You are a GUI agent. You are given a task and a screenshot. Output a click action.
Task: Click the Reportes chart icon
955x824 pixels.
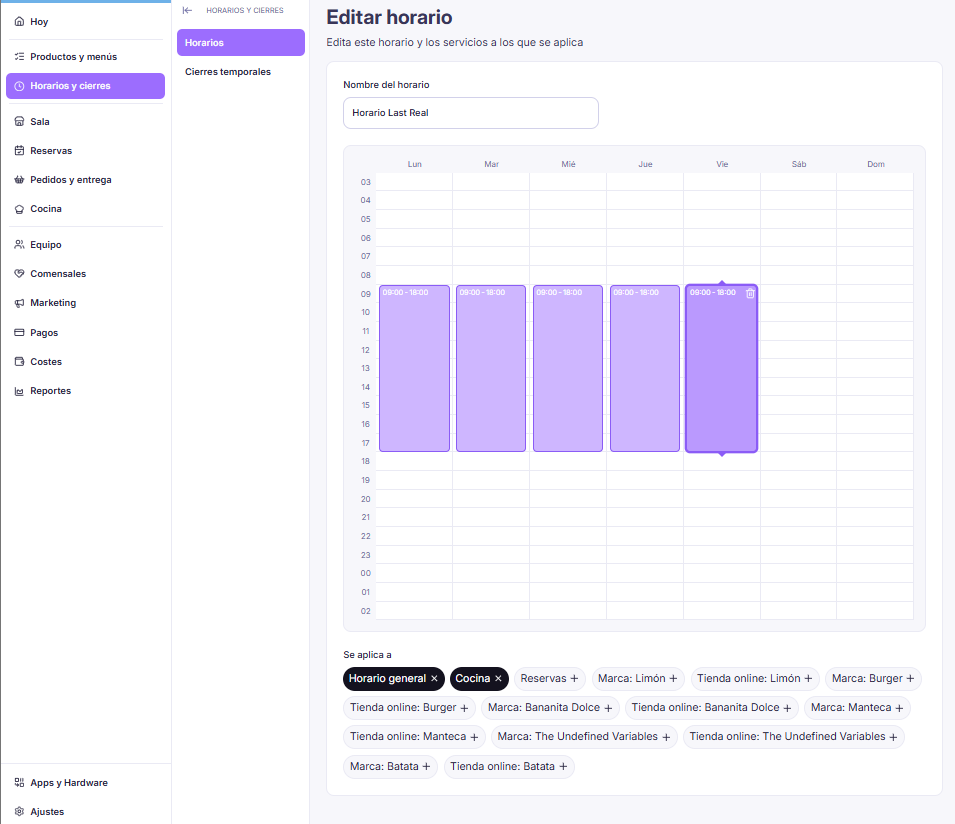tap(19, 391)
